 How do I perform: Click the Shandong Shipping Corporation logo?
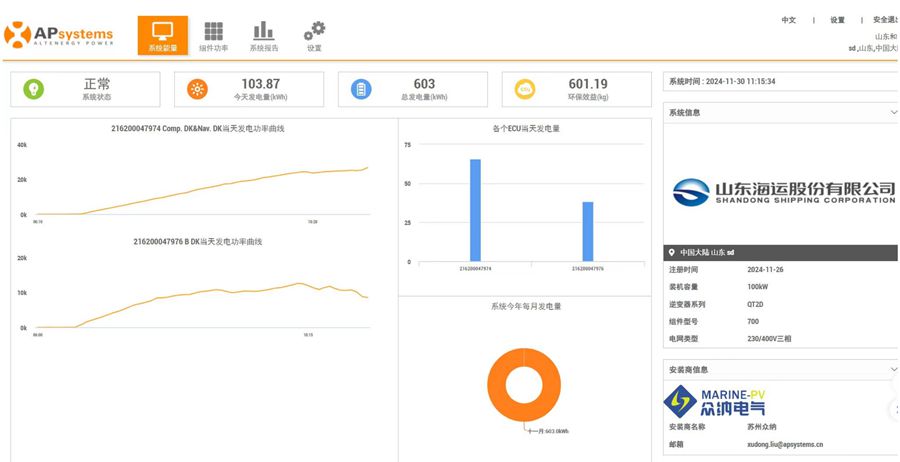[783, 191]
